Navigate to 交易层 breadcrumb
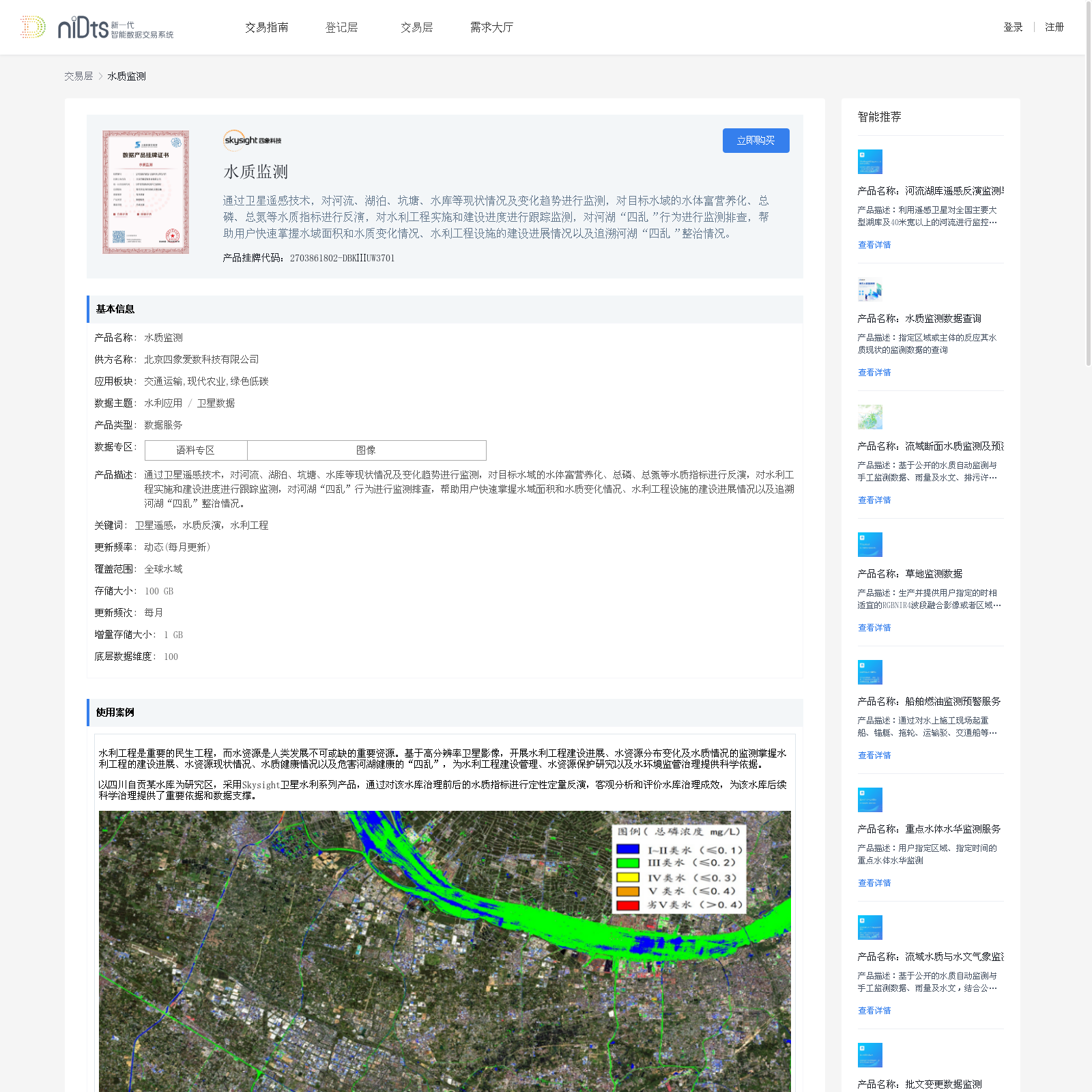This screenshot has height=1092, width=1092. [78, 76]
